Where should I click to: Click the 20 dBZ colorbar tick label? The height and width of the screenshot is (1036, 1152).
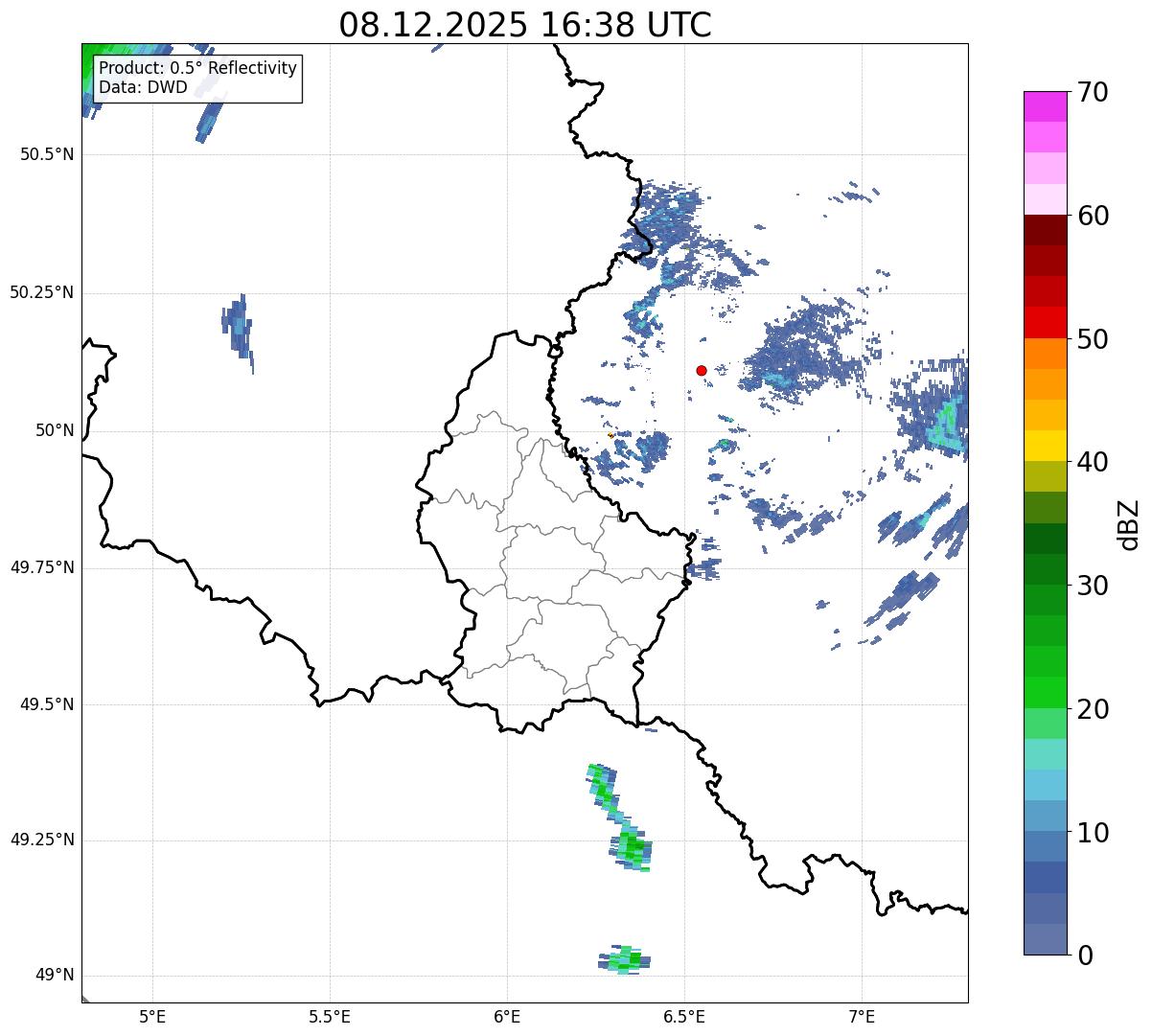pos(1093,709)
